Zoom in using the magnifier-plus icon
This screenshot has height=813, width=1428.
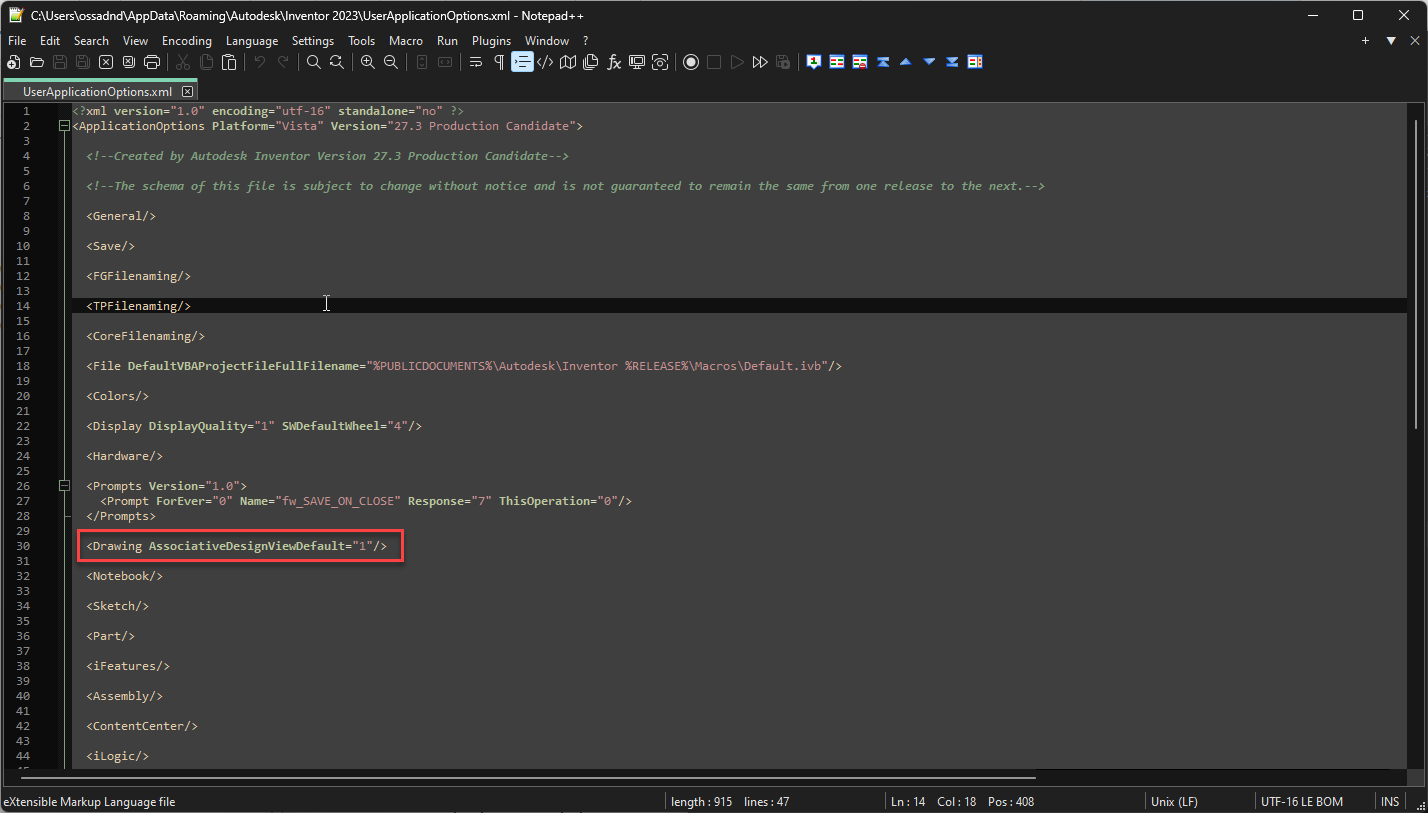coord(367,62)
